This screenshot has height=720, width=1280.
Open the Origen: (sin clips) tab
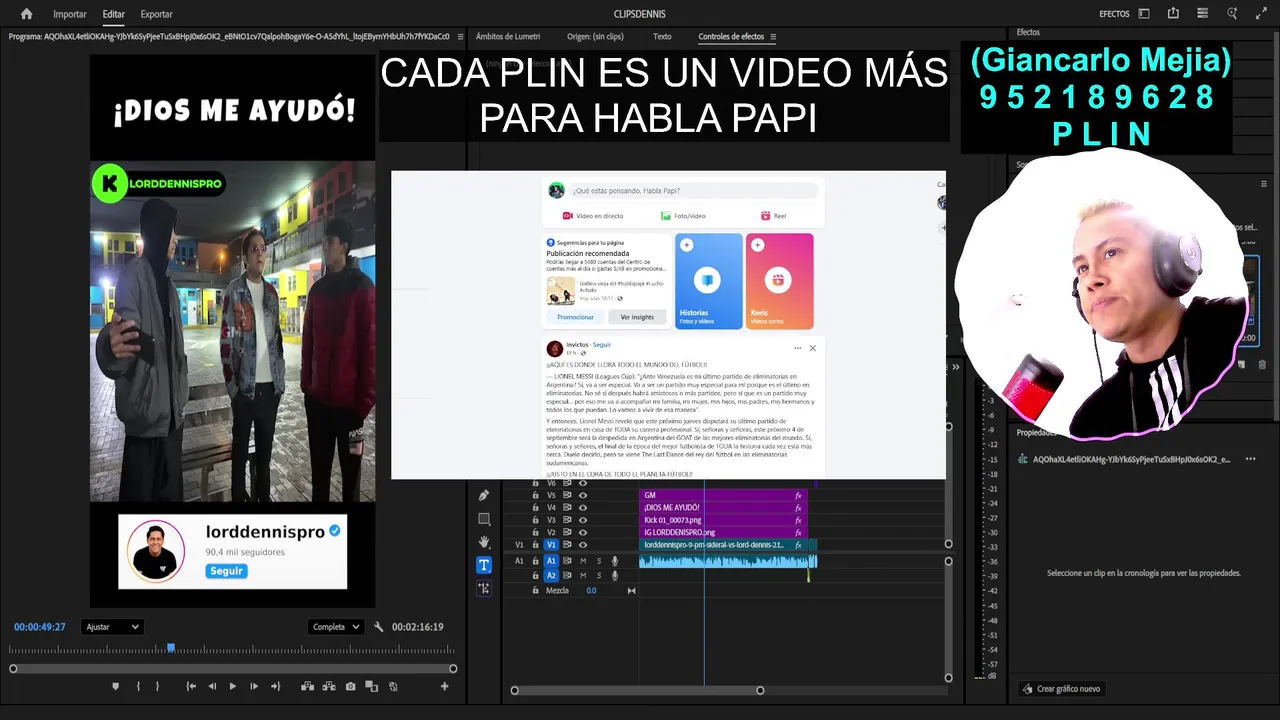click(595, 36)
